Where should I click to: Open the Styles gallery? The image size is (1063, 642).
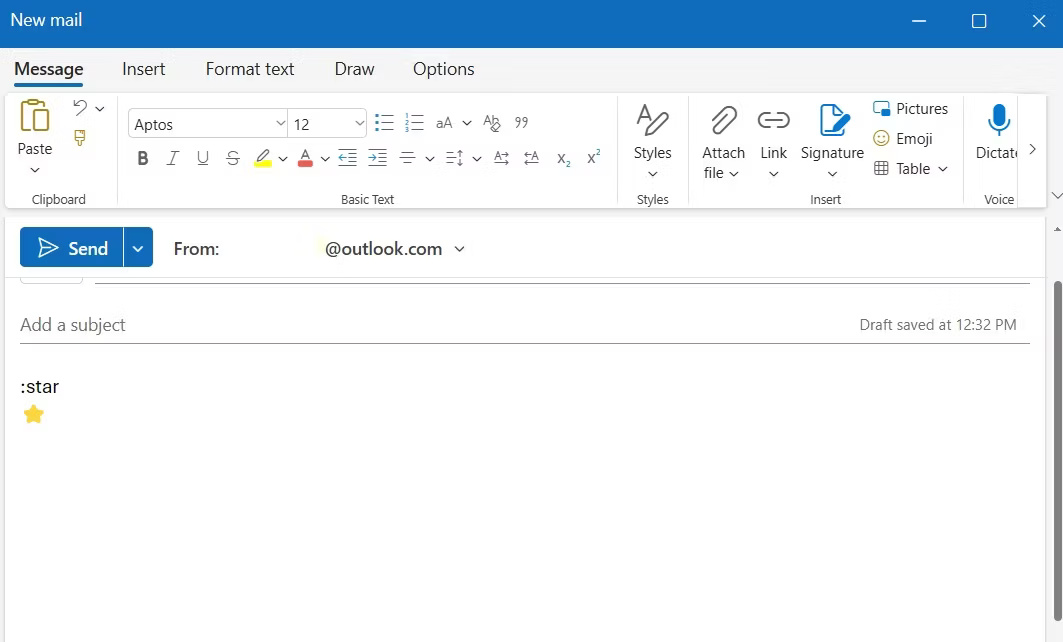[653, 140]
